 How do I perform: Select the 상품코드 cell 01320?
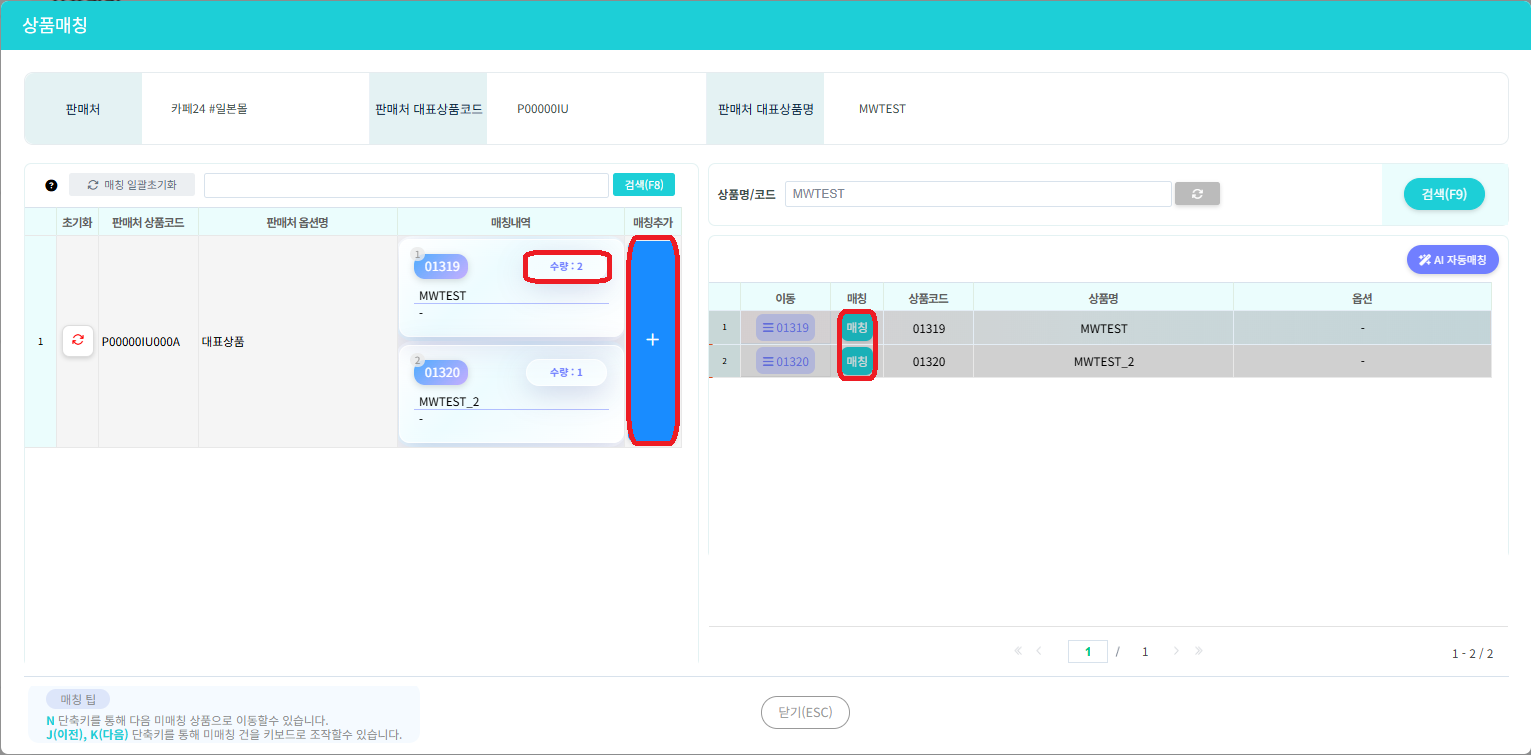(928, 361)
